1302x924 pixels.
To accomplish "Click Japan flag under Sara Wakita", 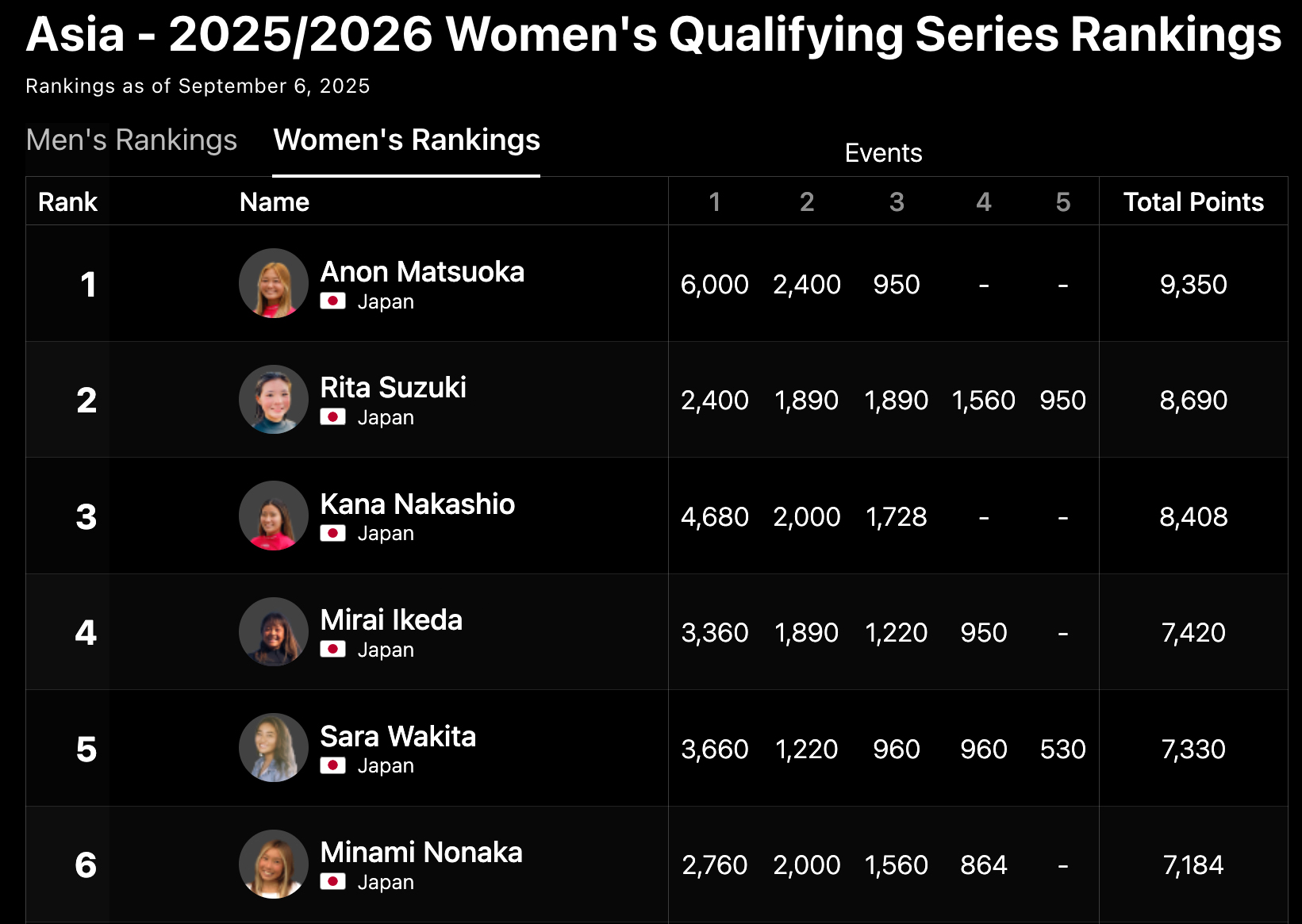I will point(332,765).
